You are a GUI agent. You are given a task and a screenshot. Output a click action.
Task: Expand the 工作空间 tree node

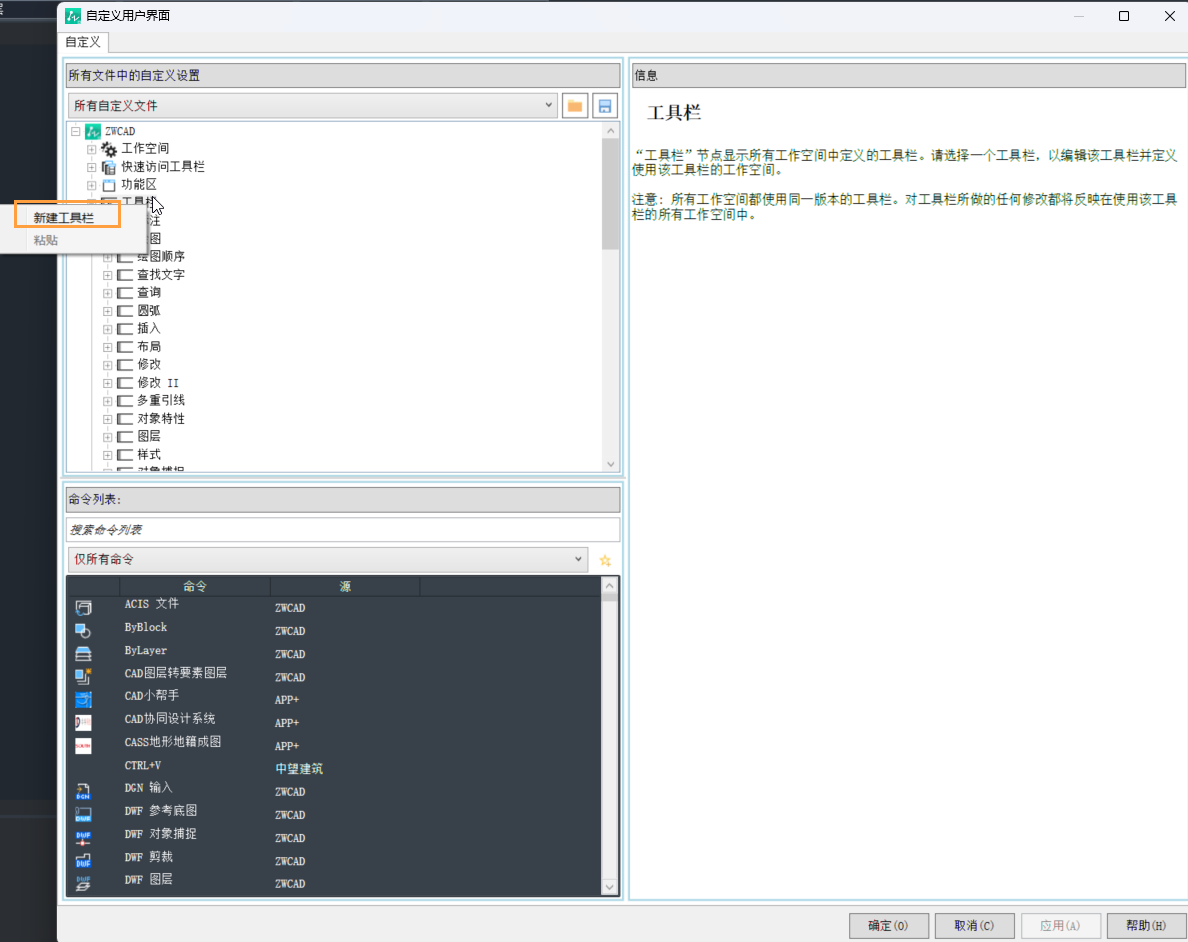pyautogui.click(x=92, y=149)
